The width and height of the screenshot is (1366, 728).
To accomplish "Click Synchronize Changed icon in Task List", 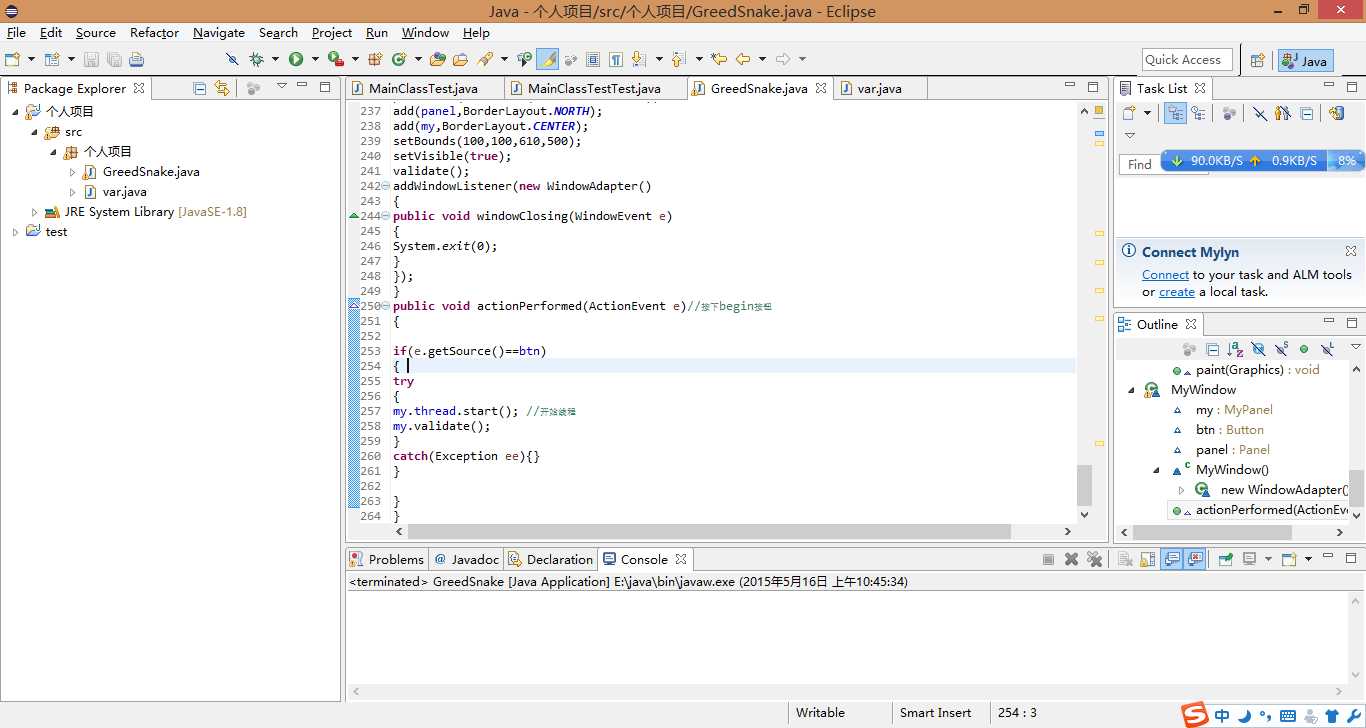I will 1337,113.
